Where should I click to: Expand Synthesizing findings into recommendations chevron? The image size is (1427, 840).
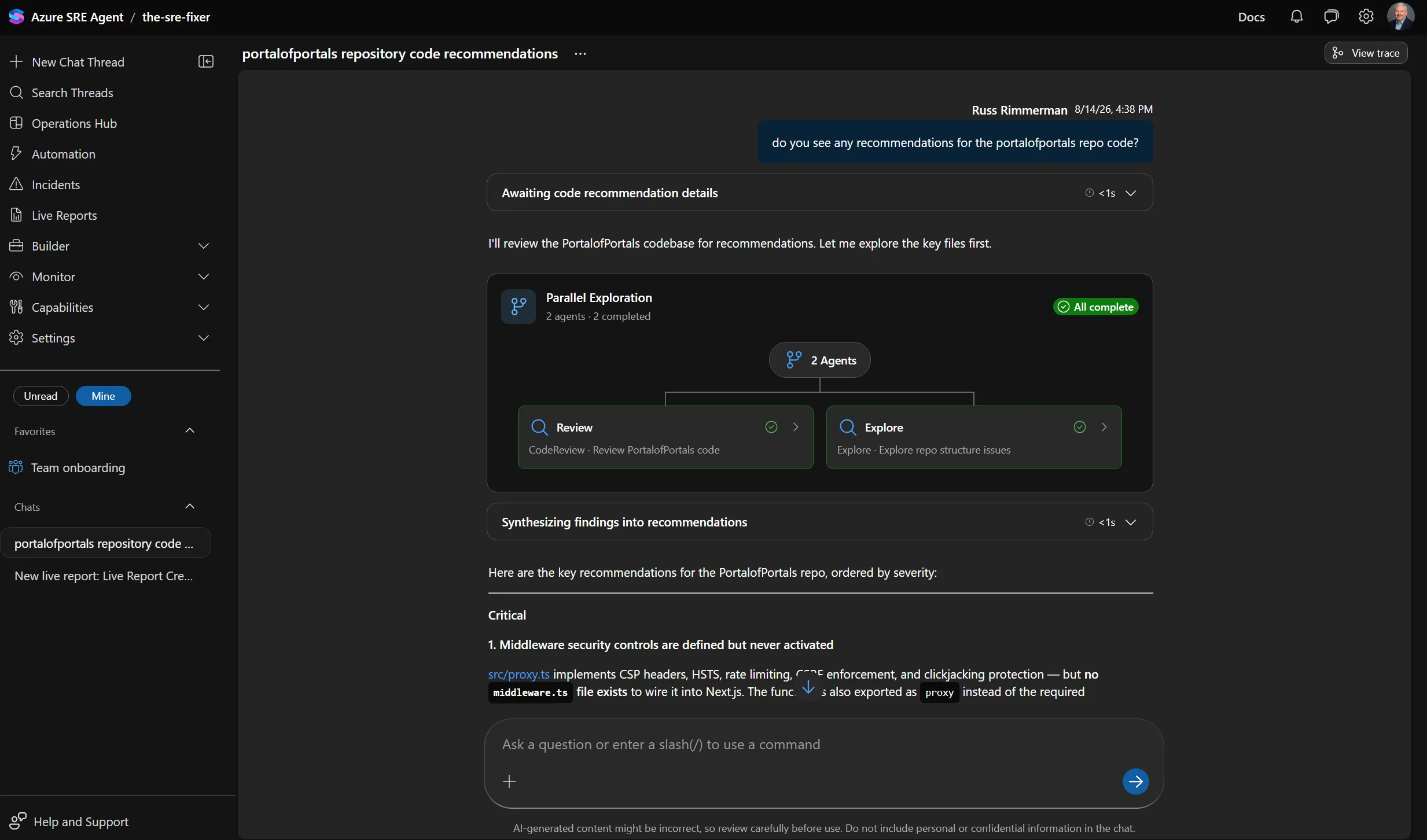[1131, 522]
